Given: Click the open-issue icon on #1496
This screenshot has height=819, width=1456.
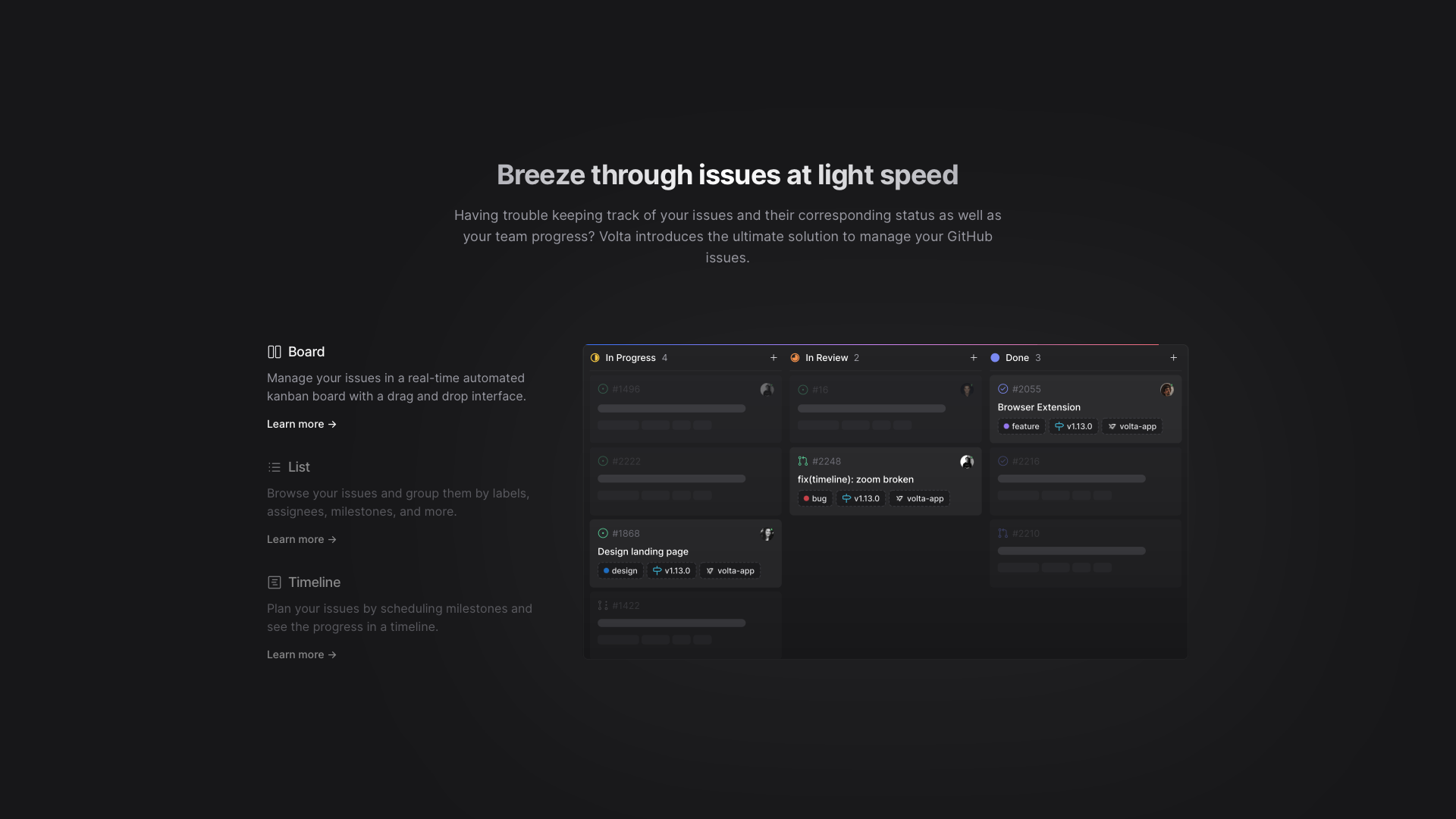Looking at the screenshot, I should 603,389.
